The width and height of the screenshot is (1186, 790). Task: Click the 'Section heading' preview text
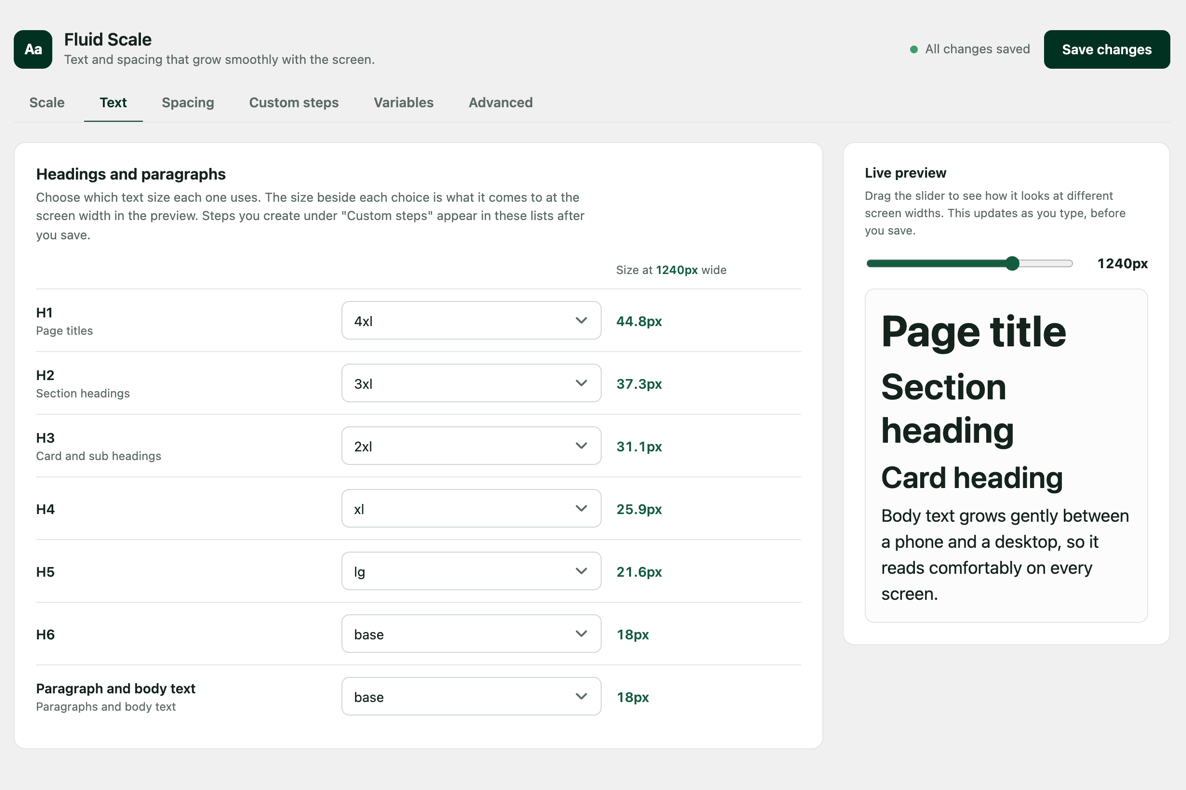[x=948, y=409]
